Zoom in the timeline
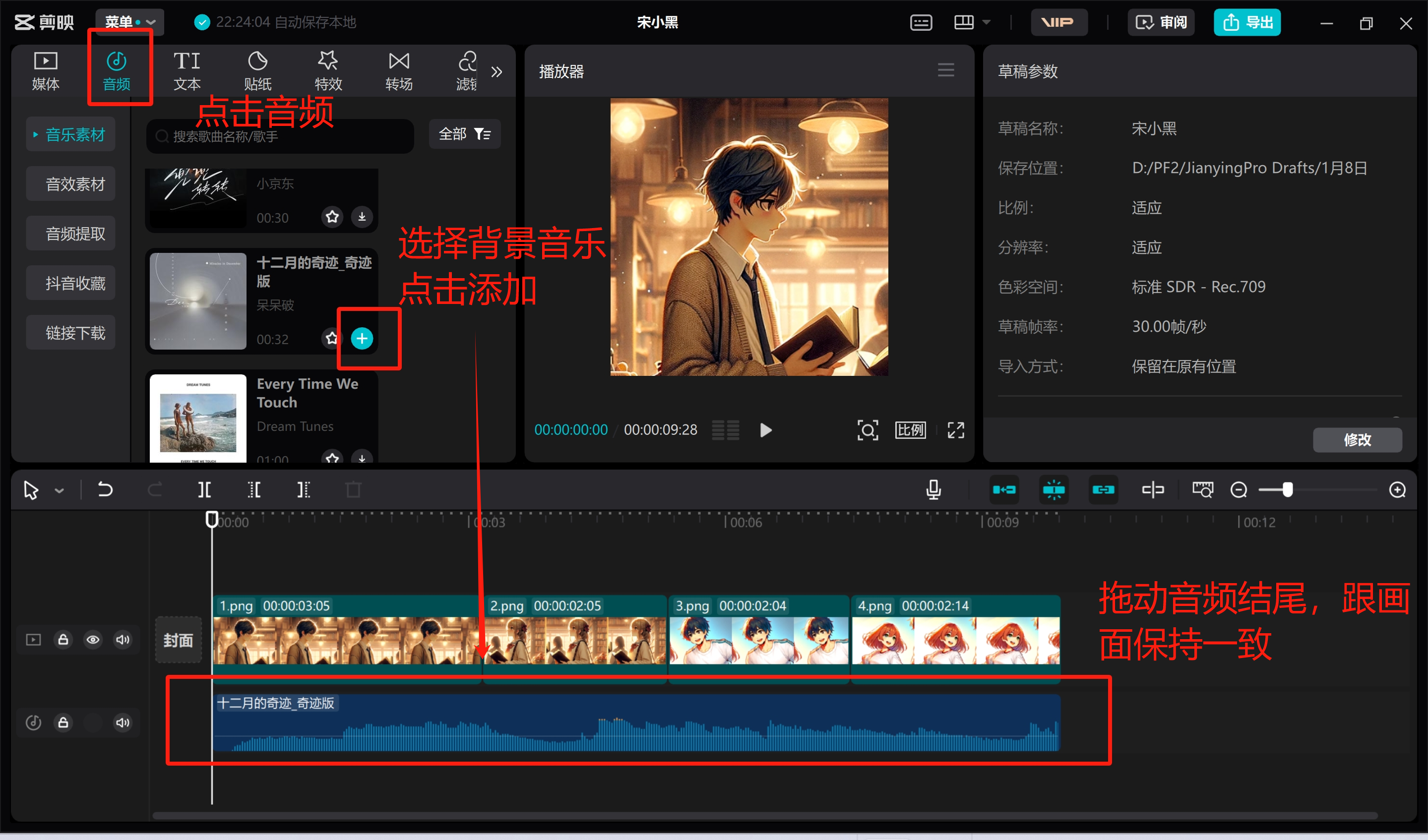Screen dimensions: 1428x840 (1397, 490)
